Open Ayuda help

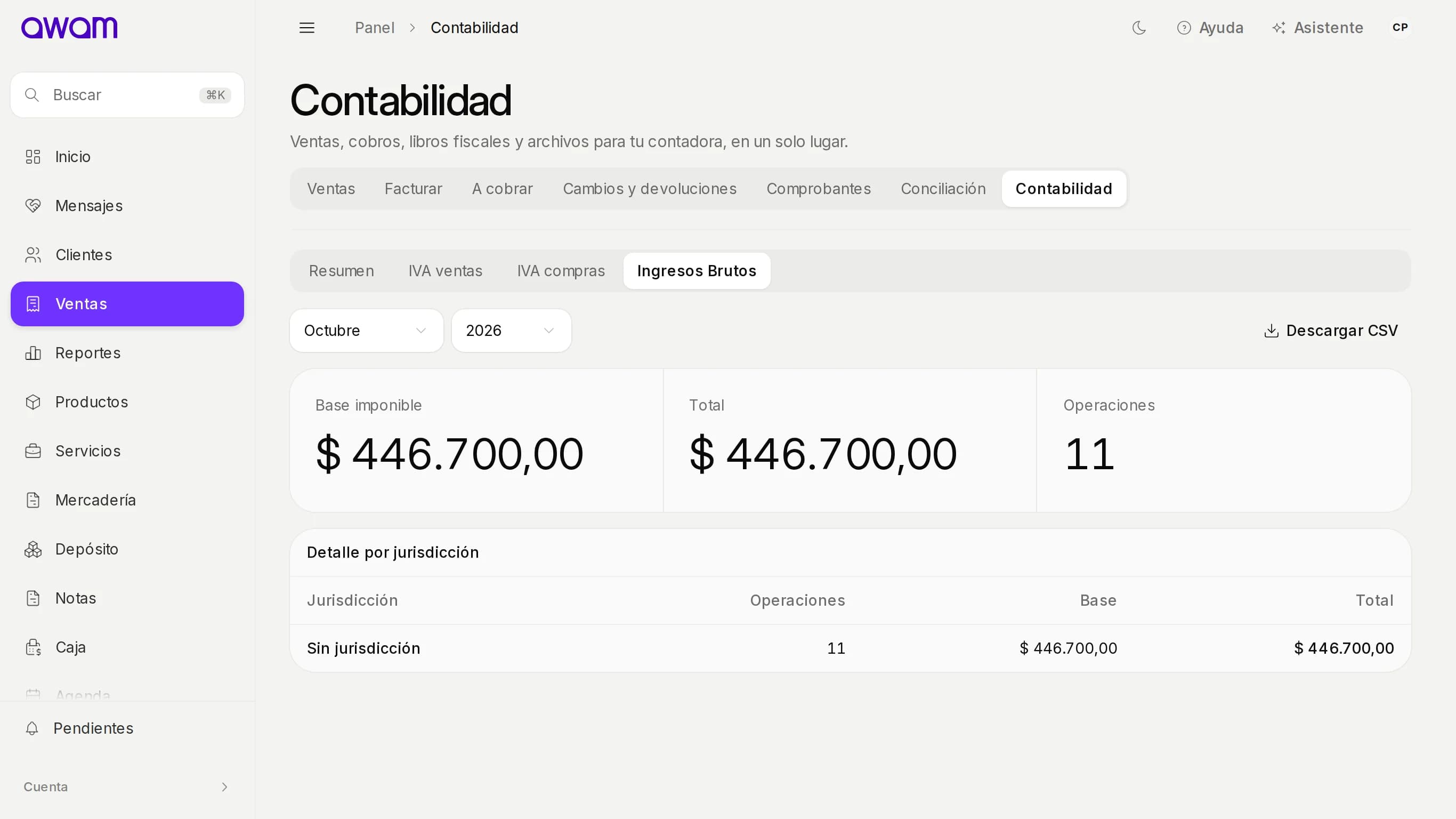click(1210, 28)
